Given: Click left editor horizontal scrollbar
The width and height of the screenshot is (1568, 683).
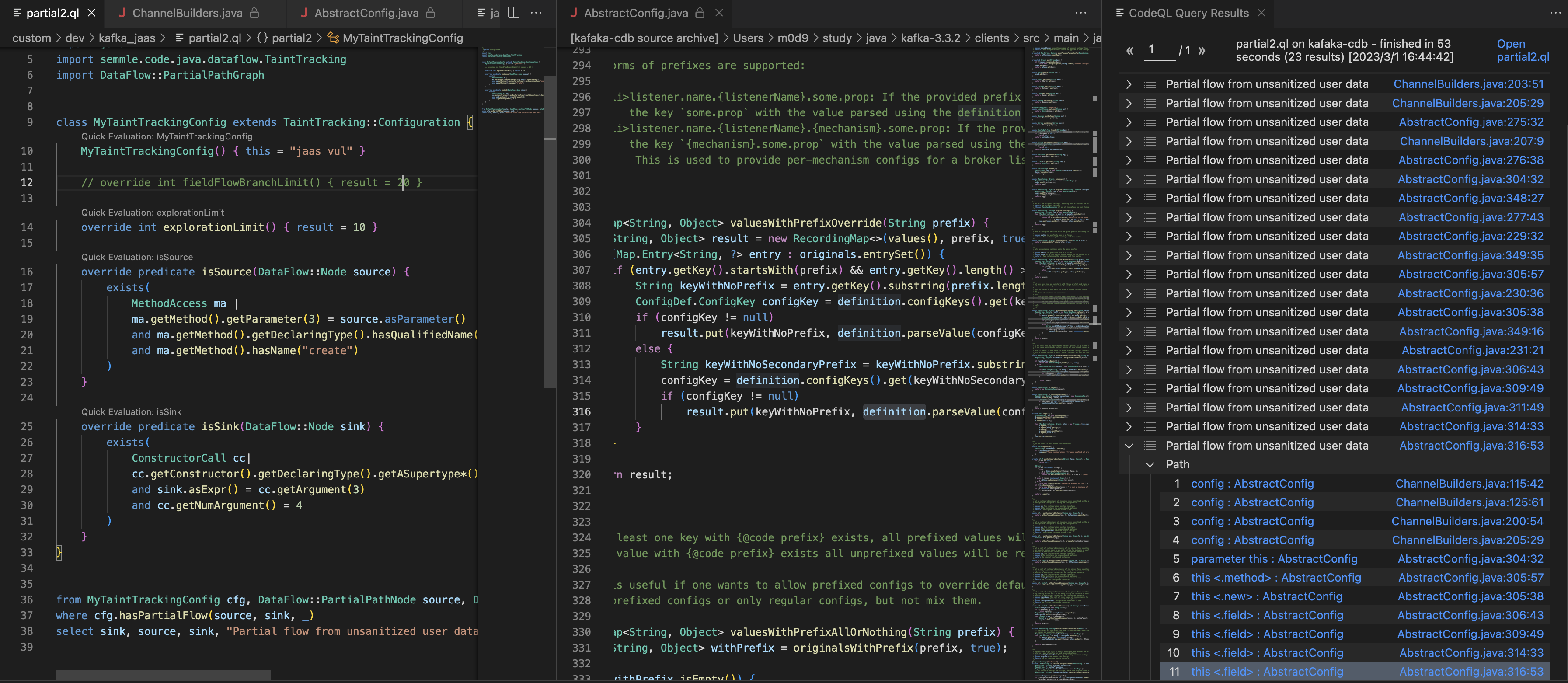Looking at the screenshot, I should pyautogui.click(x=163, y=675).
